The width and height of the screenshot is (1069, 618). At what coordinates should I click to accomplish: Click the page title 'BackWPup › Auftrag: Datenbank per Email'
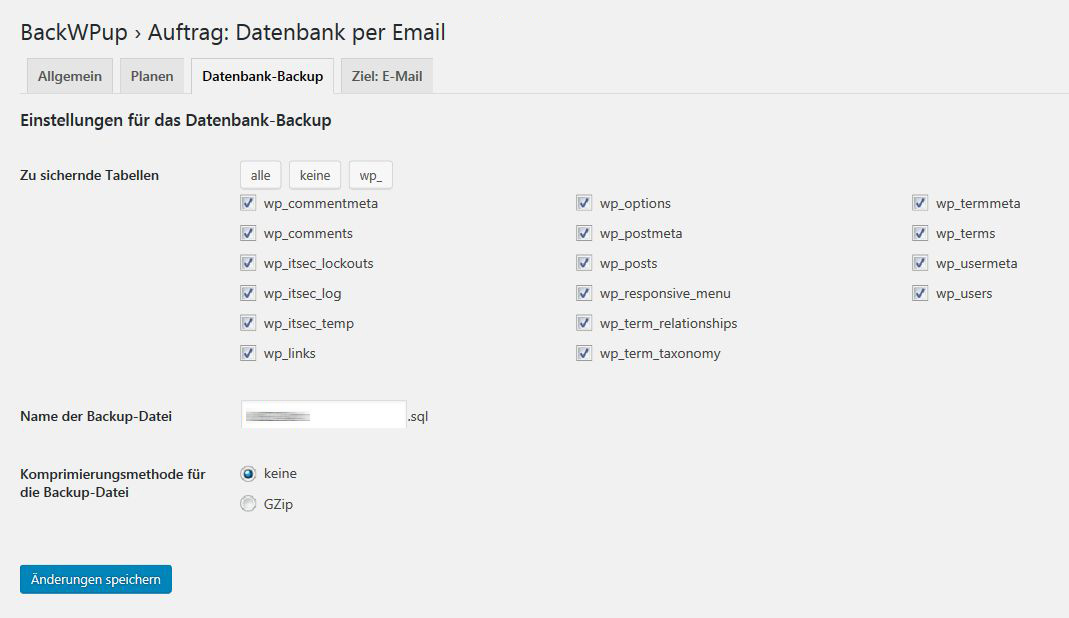pyautogui.click(x=232, y=32)
